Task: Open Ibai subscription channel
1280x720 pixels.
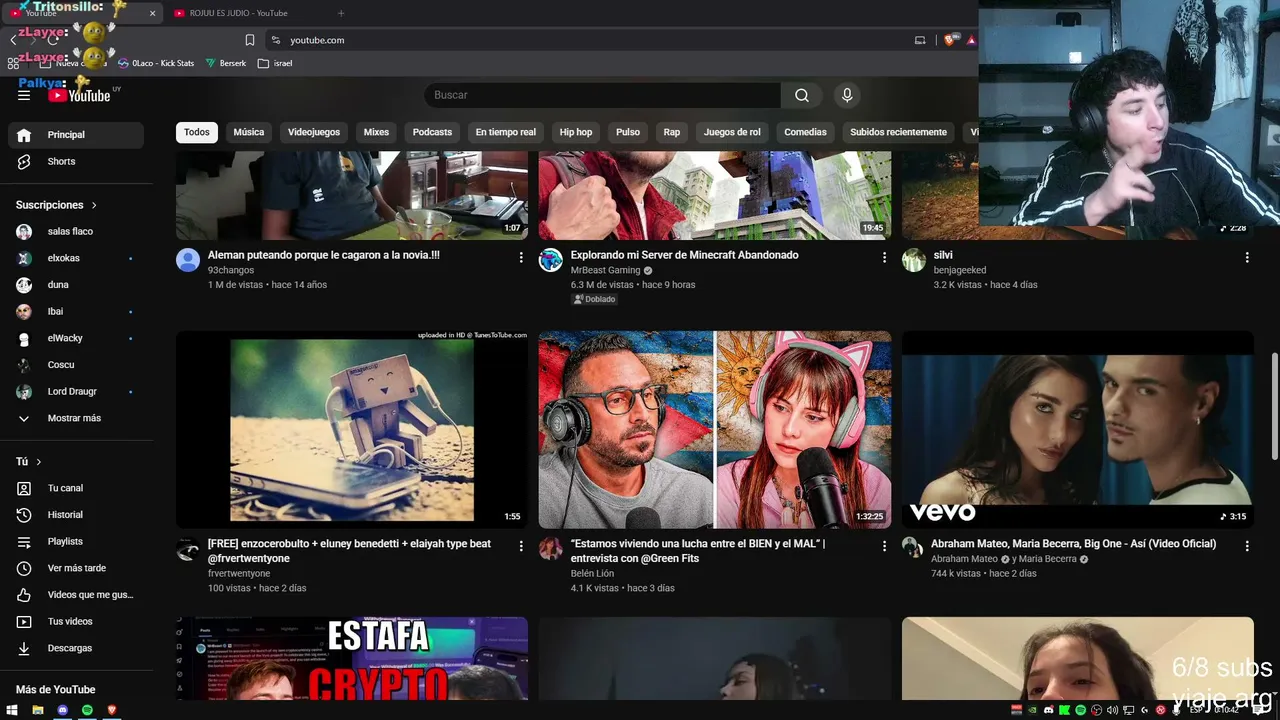Action: (x=76, y=312)
